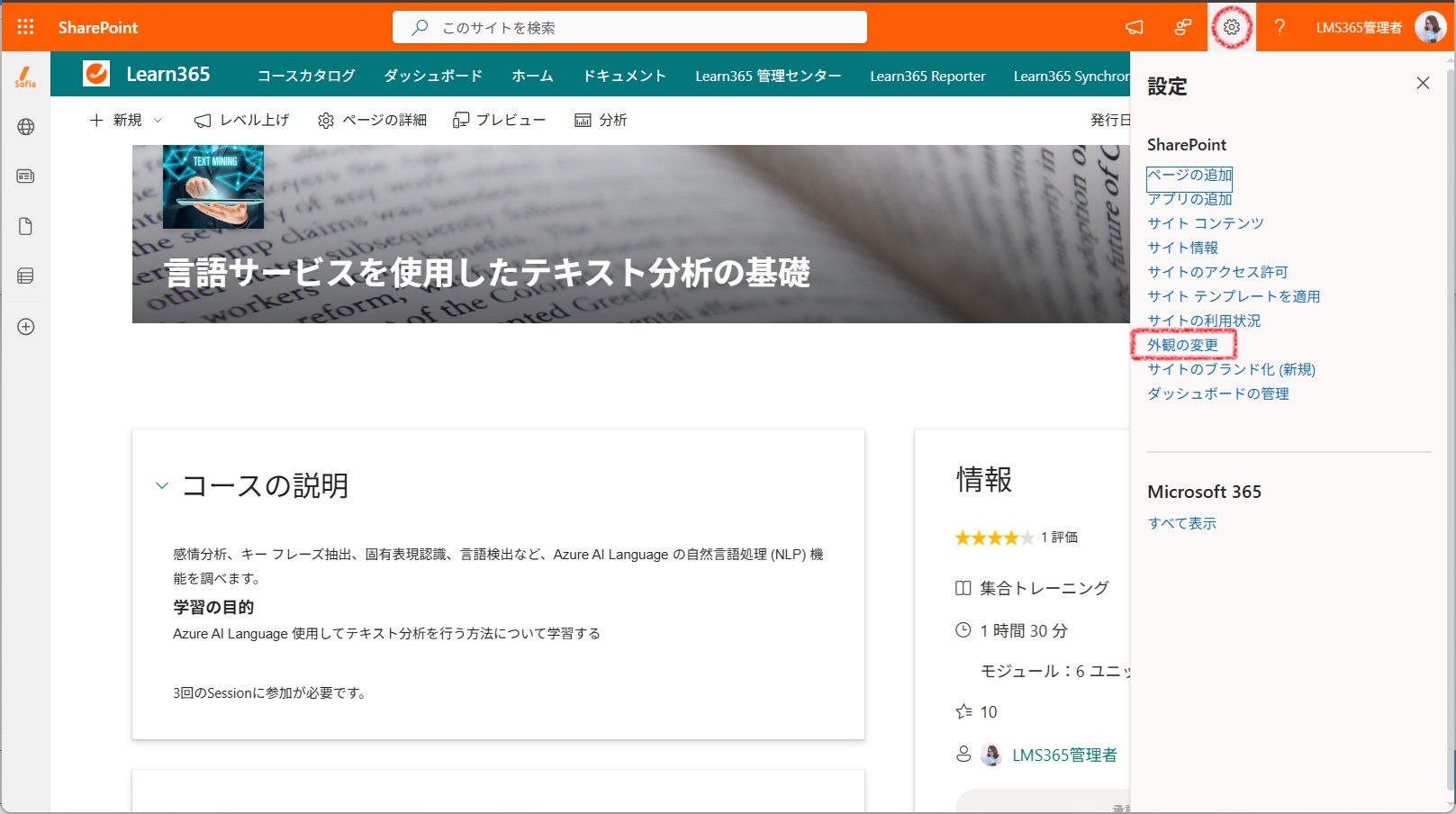Screen dimensions: 1456x814
Task: Open サイト情報 link
Action: coord(1182,248)
